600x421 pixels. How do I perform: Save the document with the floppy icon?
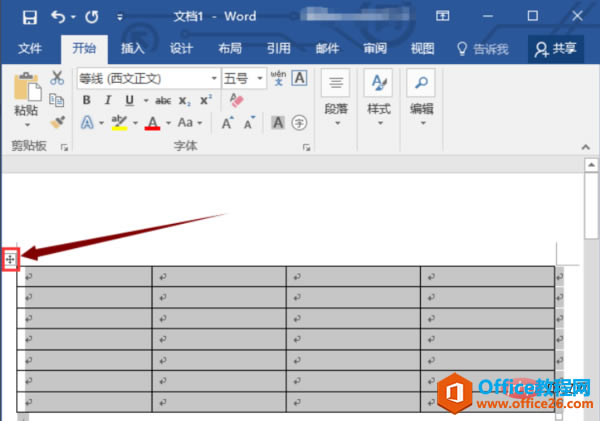pos(29,17)
